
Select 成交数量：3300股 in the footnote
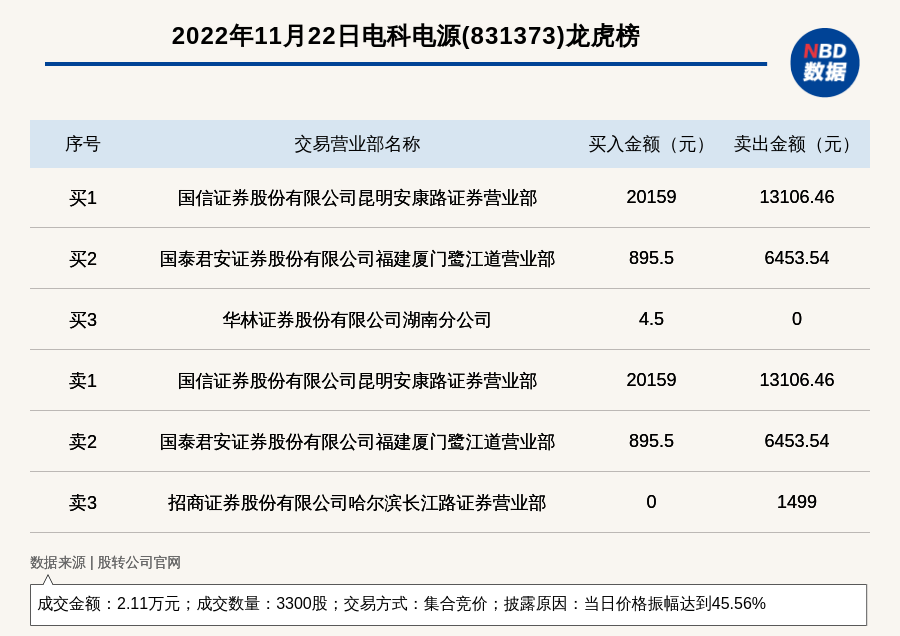point(262,604)
